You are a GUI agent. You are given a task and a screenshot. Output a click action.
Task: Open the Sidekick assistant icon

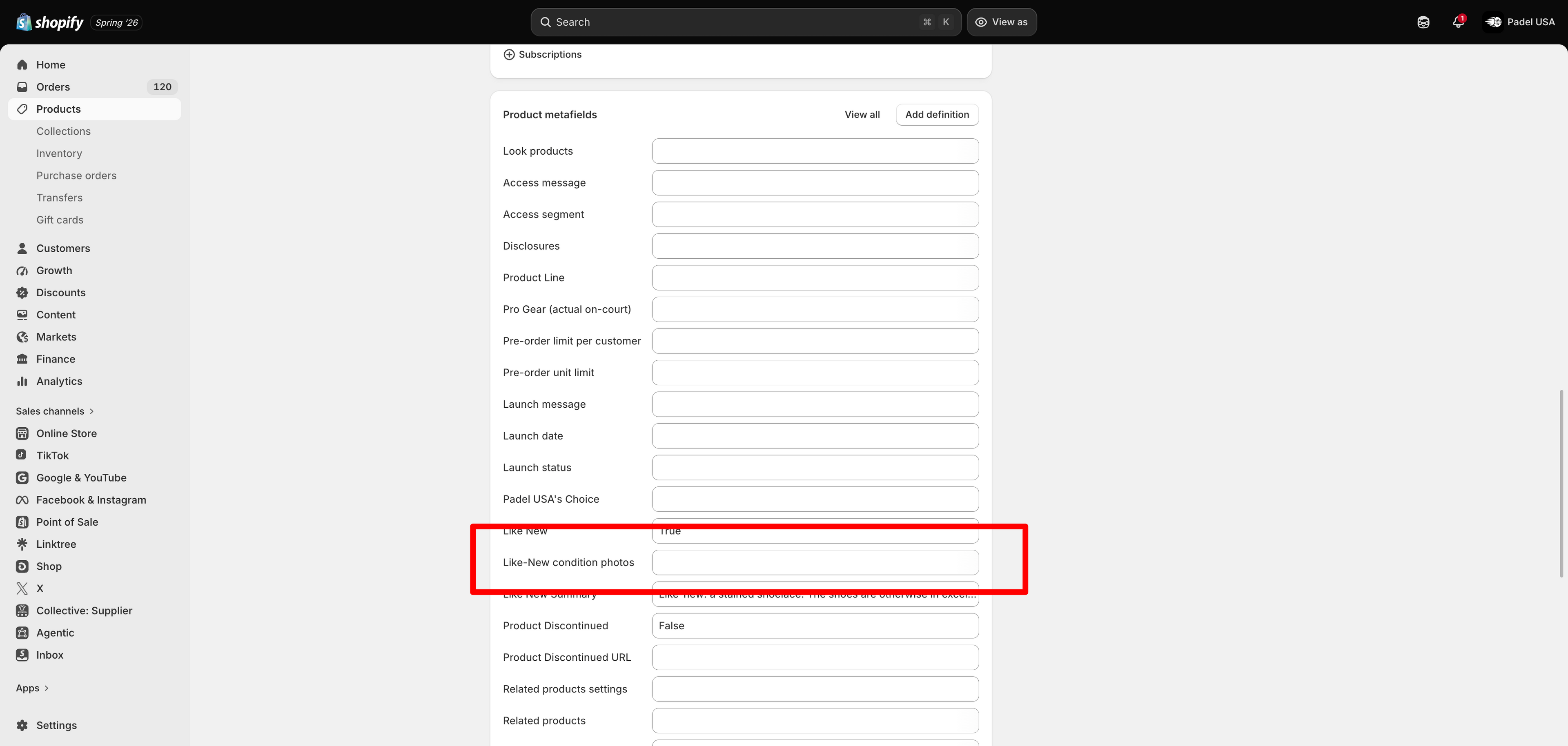1423,22
